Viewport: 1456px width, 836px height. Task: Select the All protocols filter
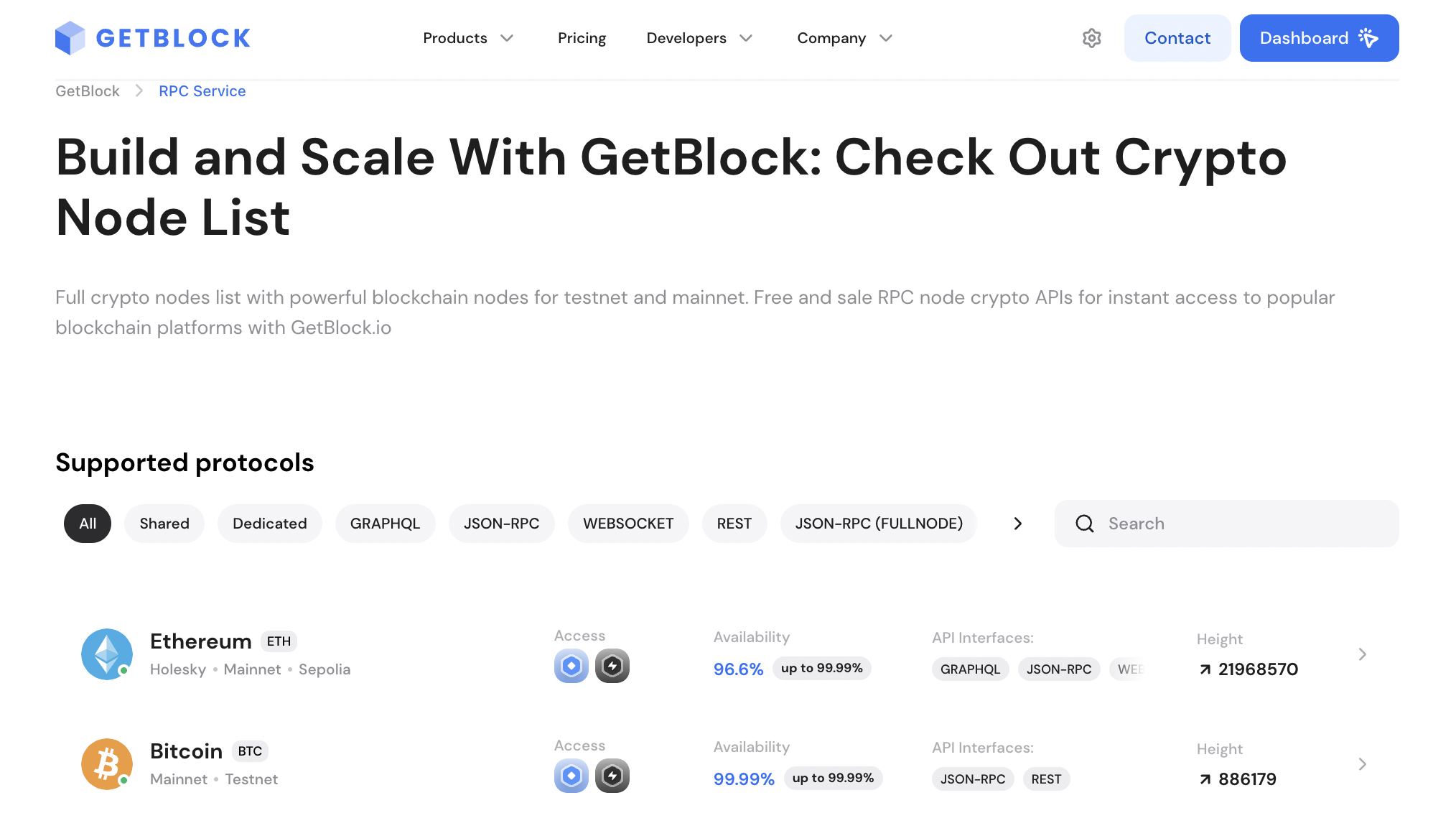pyautogui.click(x=88, y=524)
